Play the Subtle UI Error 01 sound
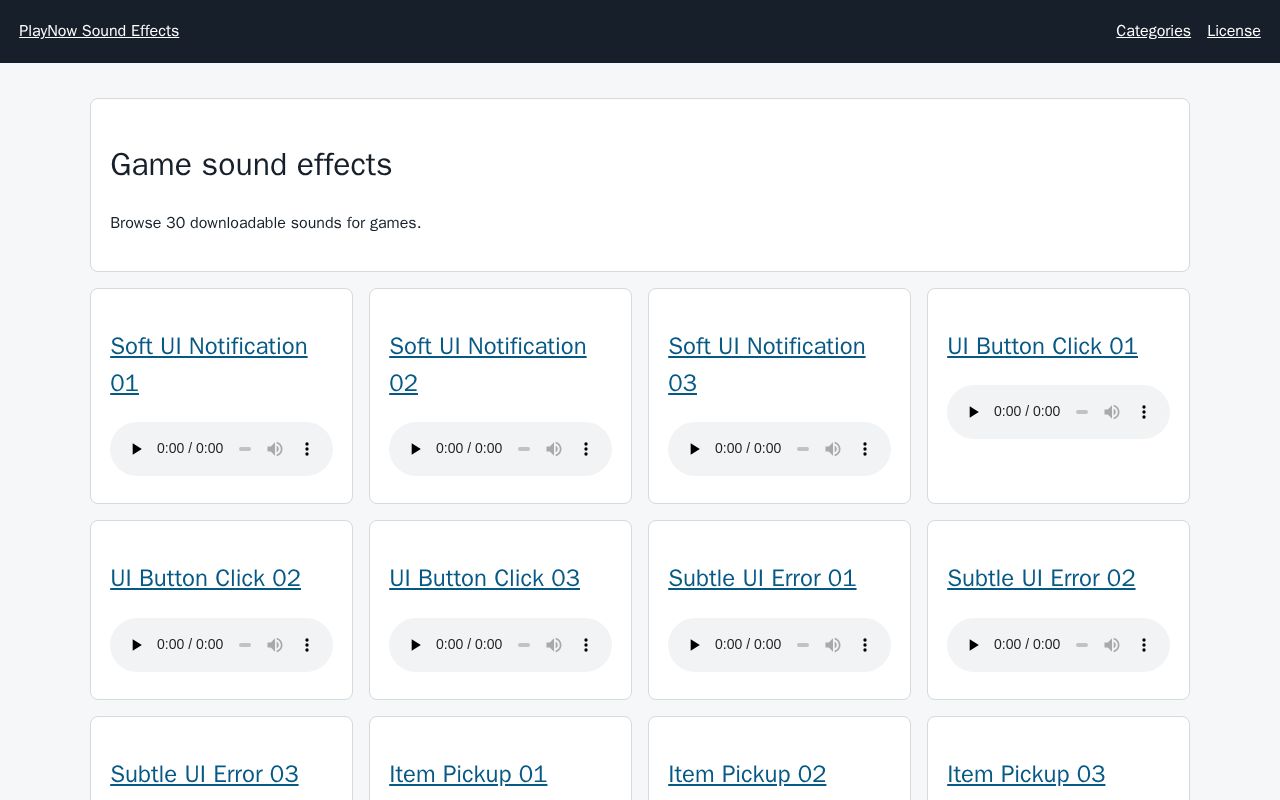This screenshot has height=800, width=1280. pyautogui.click(x=695, y=645)
